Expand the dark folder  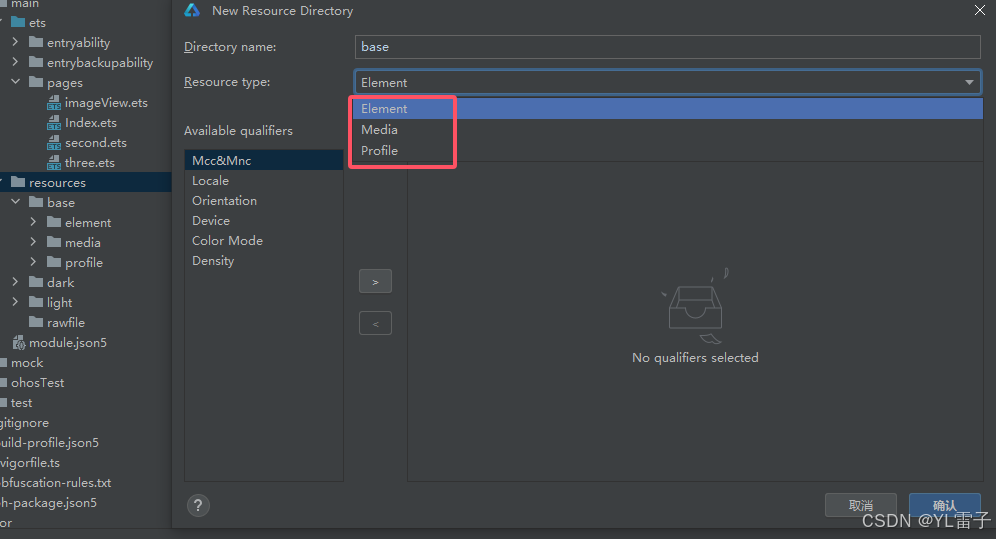pos(15,282)
